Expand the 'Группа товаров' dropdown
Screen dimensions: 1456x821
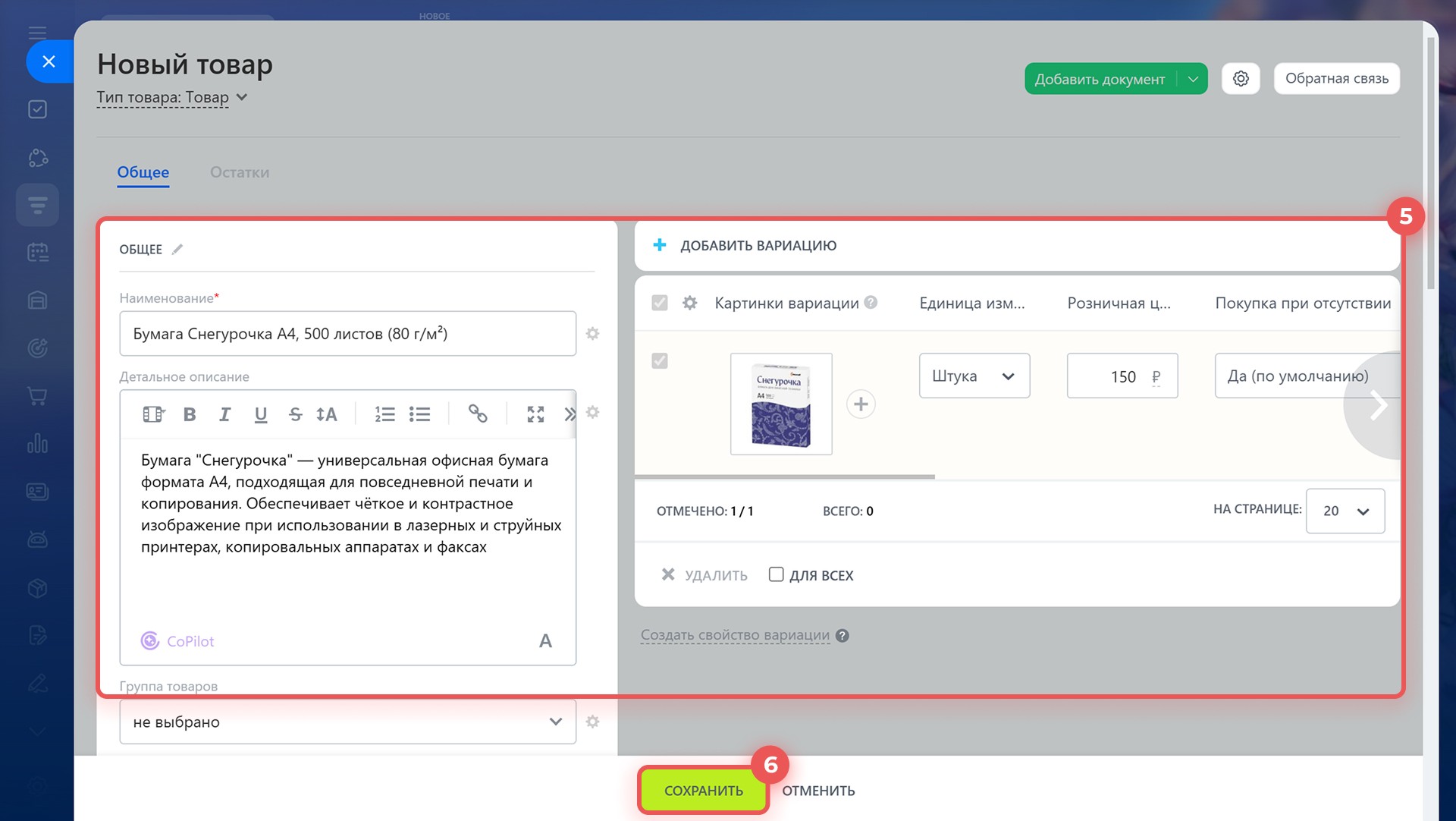(x=347, y=722)
